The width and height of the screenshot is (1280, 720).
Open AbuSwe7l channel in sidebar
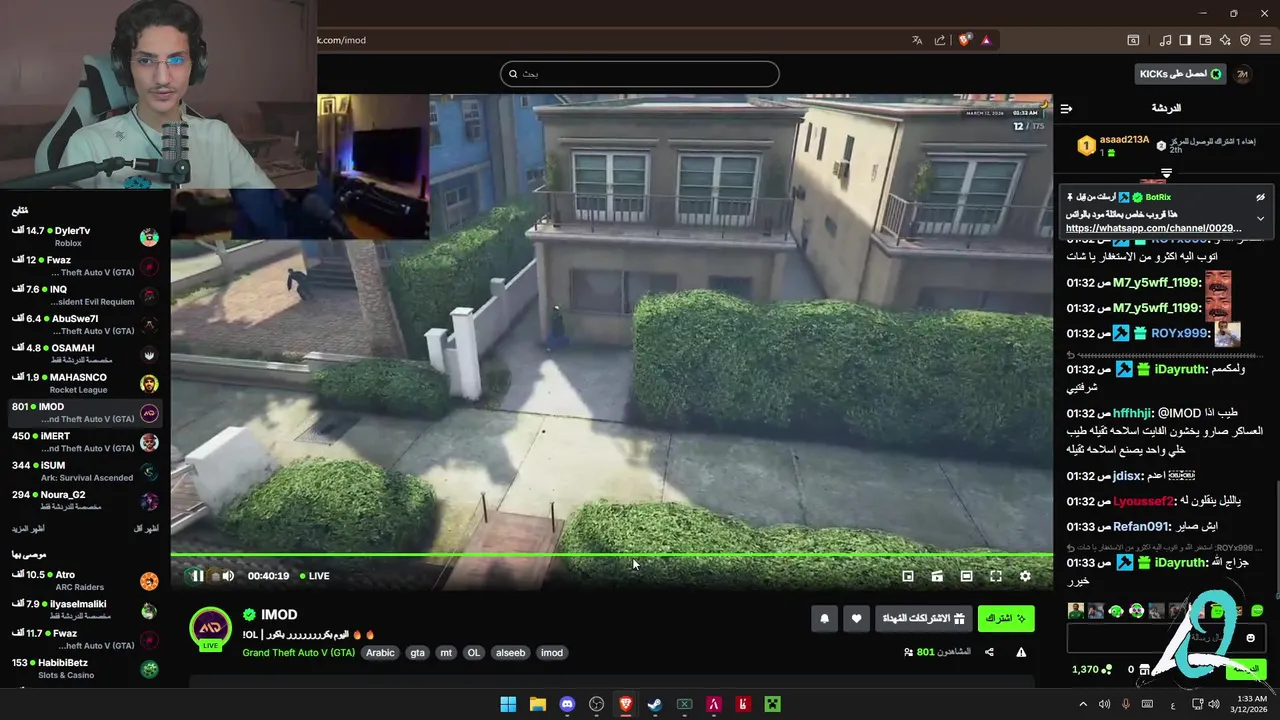[85, 325]
